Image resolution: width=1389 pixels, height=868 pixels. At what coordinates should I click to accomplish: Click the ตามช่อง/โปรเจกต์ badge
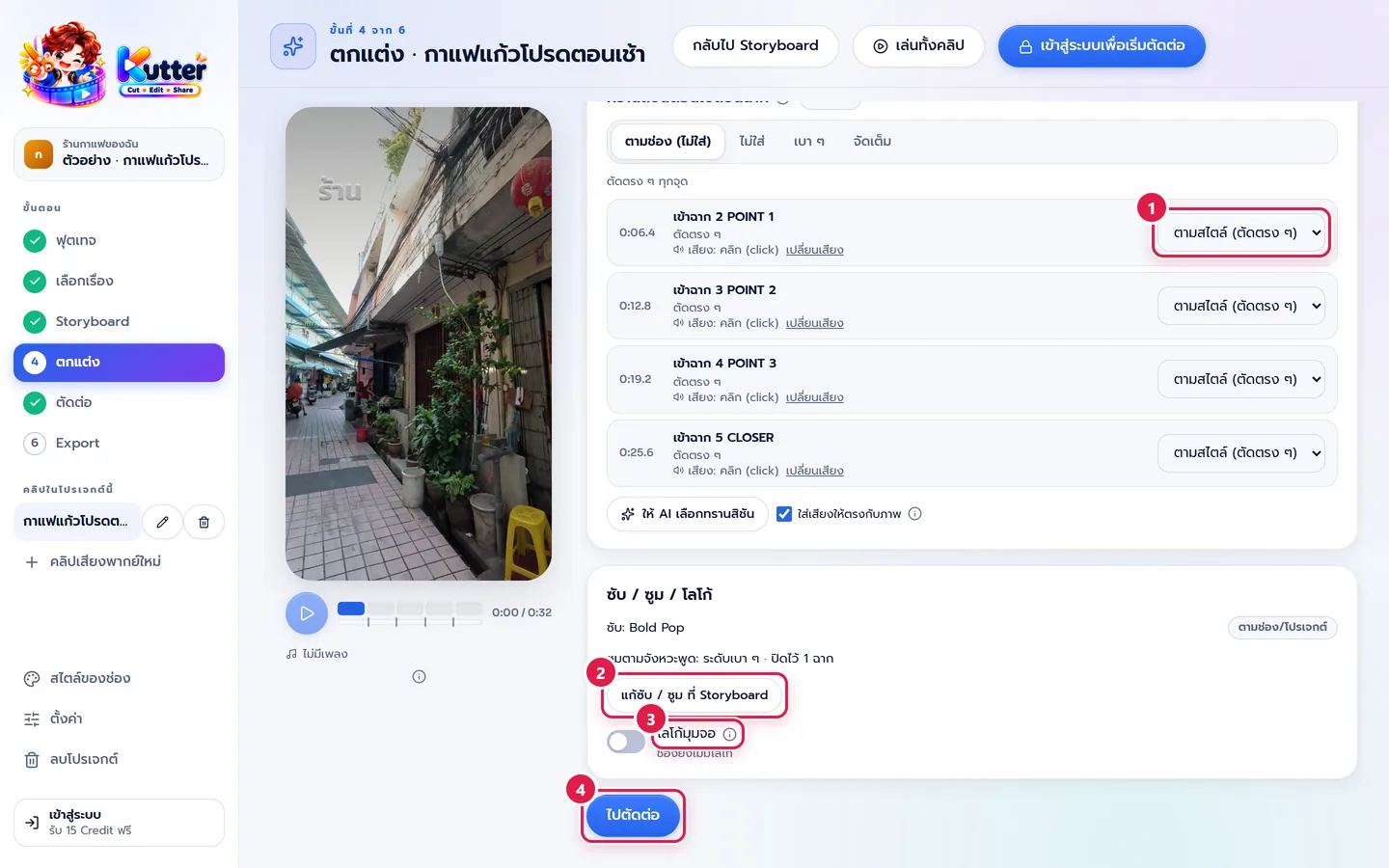[1282, 627]
